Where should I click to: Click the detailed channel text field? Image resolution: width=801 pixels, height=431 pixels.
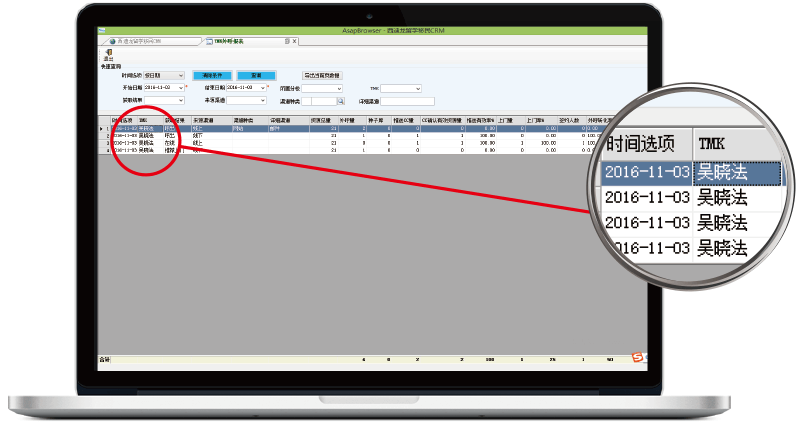pyautogui.click(x=407, y=101)
